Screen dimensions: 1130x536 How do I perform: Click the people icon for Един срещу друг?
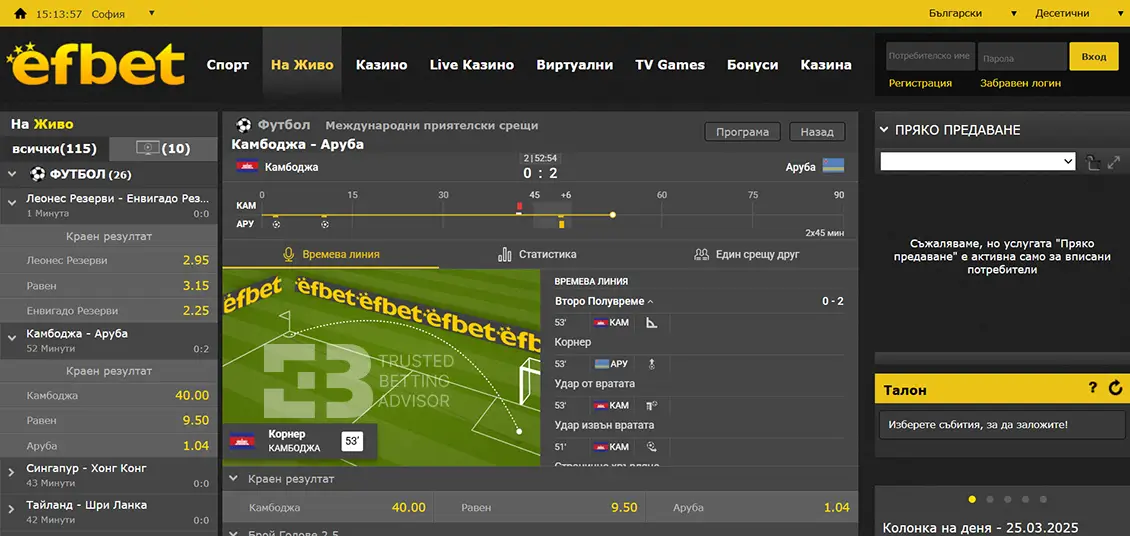click(x=701, y=254)
